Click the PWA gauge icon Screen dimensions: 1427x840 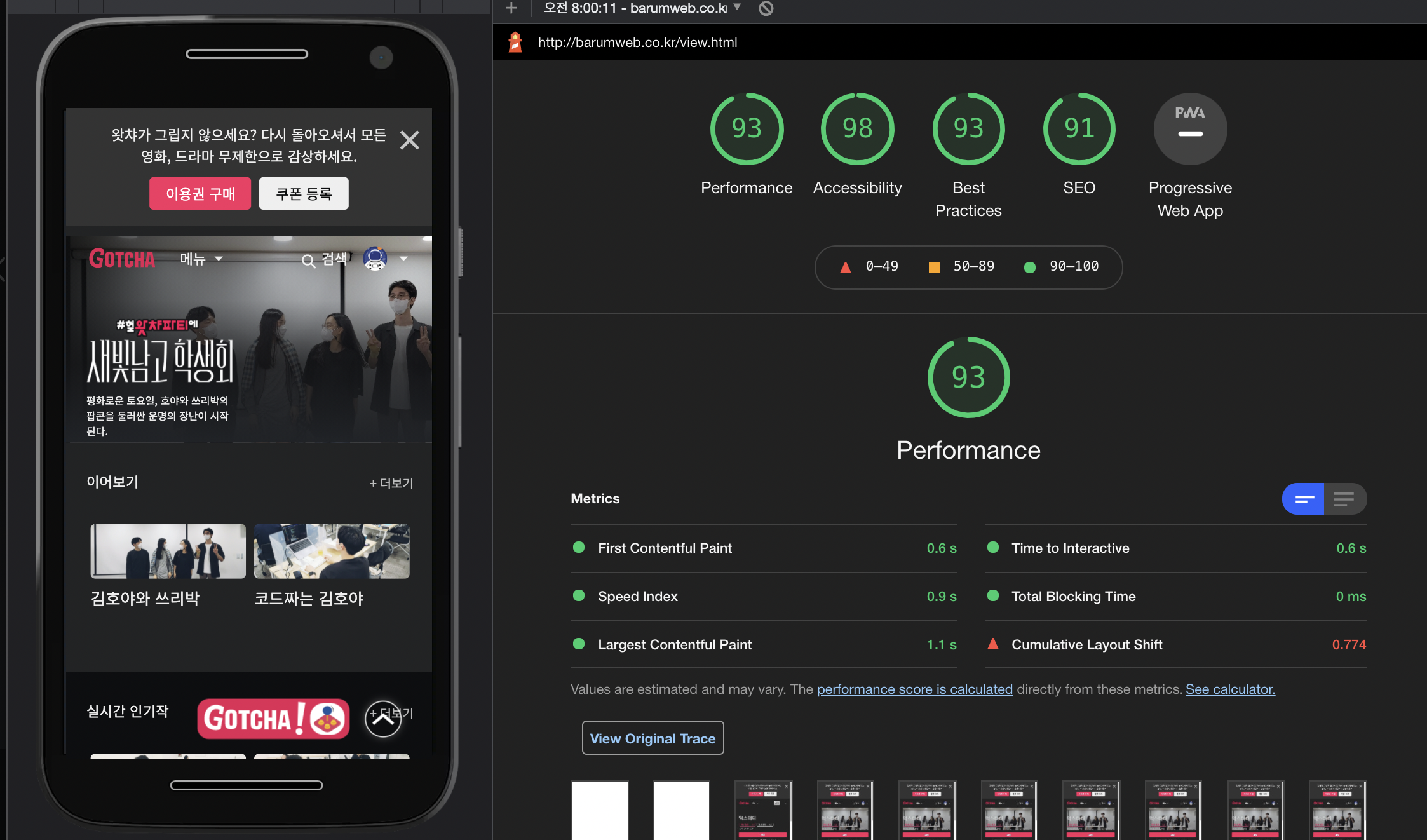coord(1190,128)
